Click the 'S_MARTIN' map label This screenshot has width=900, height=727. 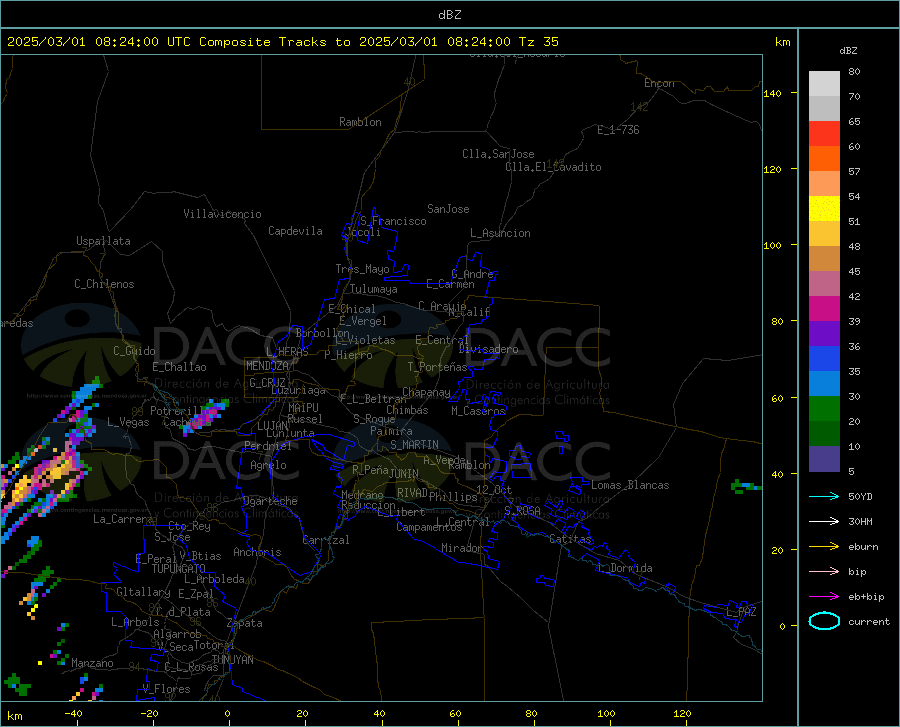[414, 445]
